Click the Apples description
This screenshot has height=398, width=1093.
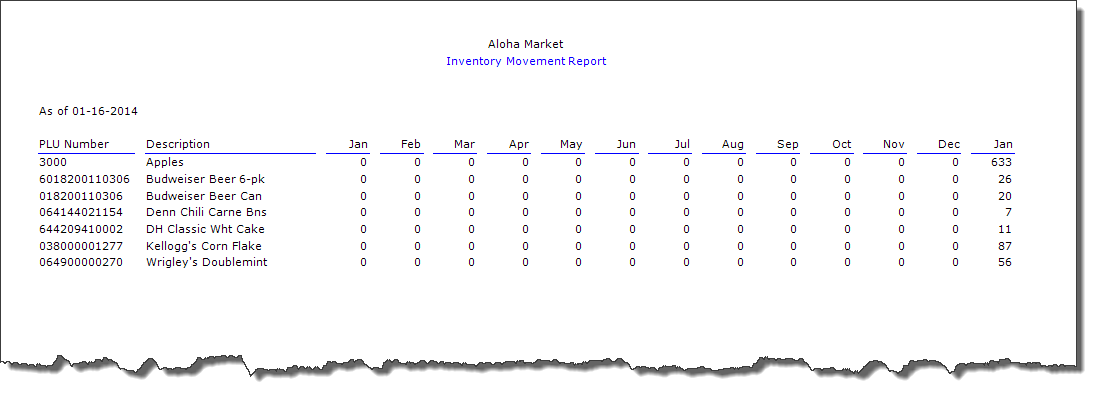click(165, 162)
